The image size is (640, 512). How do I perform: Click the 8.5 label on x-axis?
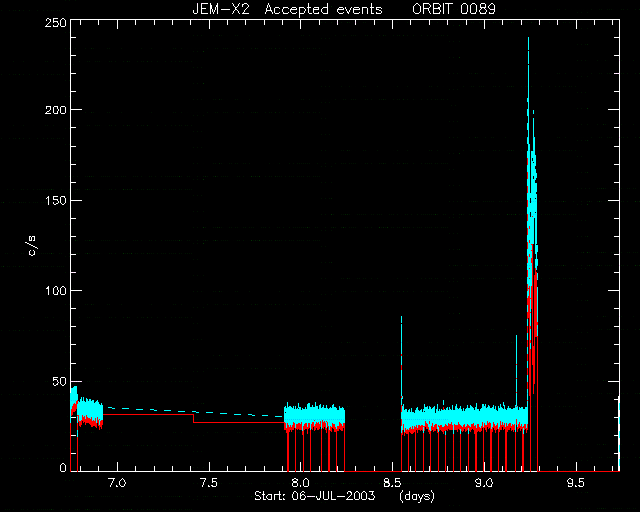click(x=392, y=483)
